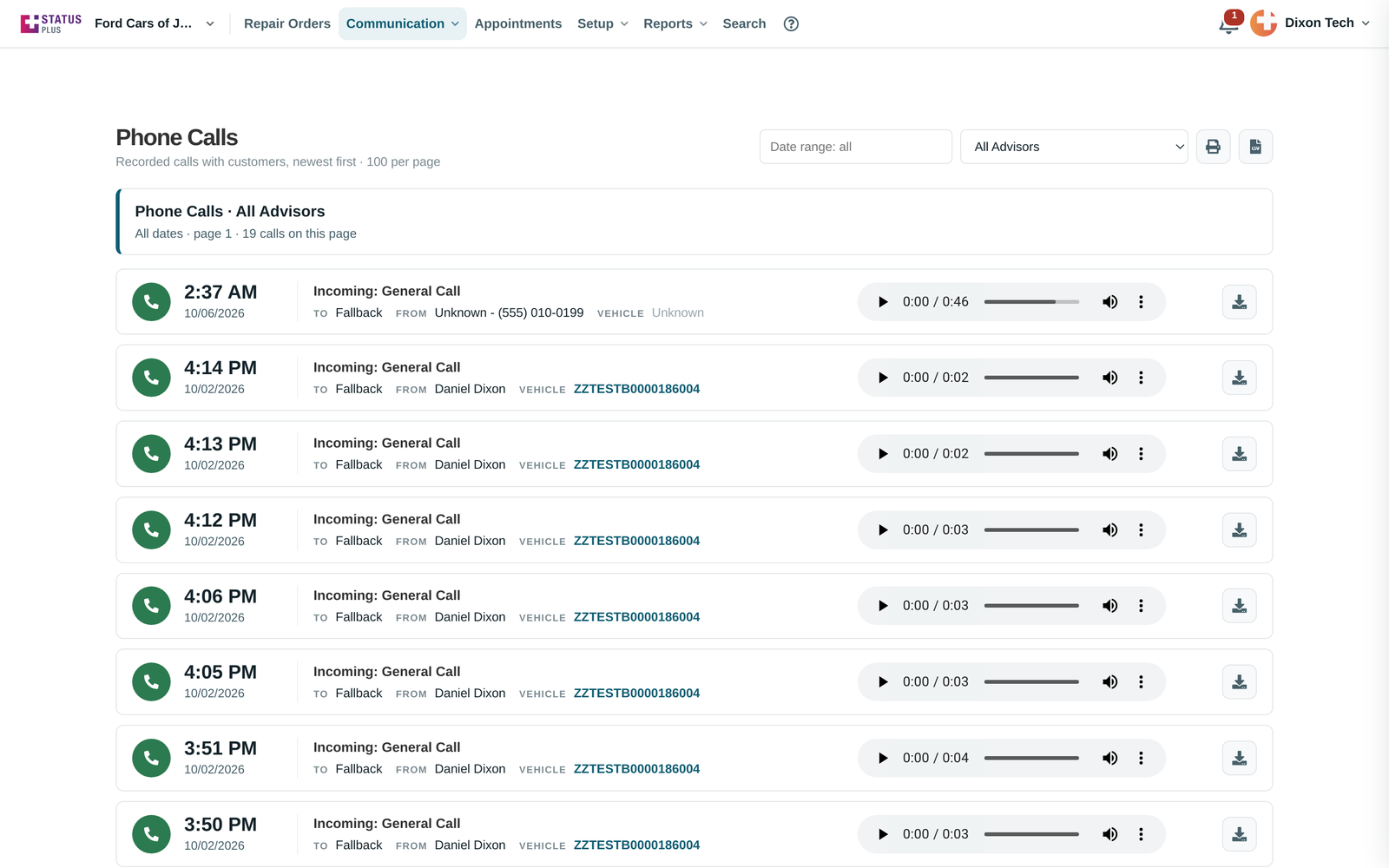Mute the 4:14 PM call audio

(1109, 378)
